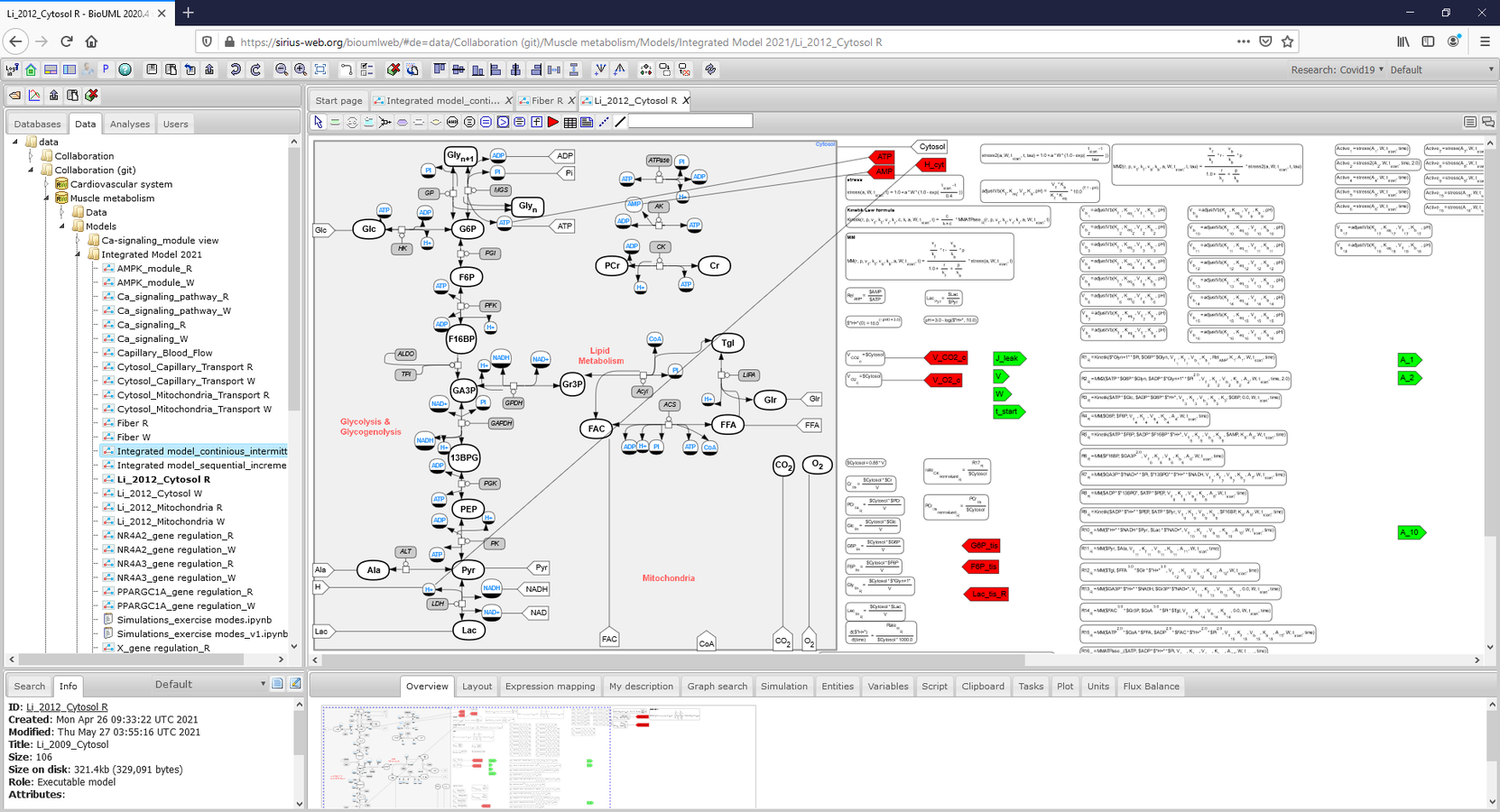Zoom out the diagram with minus magnifier

click(282, 69)
